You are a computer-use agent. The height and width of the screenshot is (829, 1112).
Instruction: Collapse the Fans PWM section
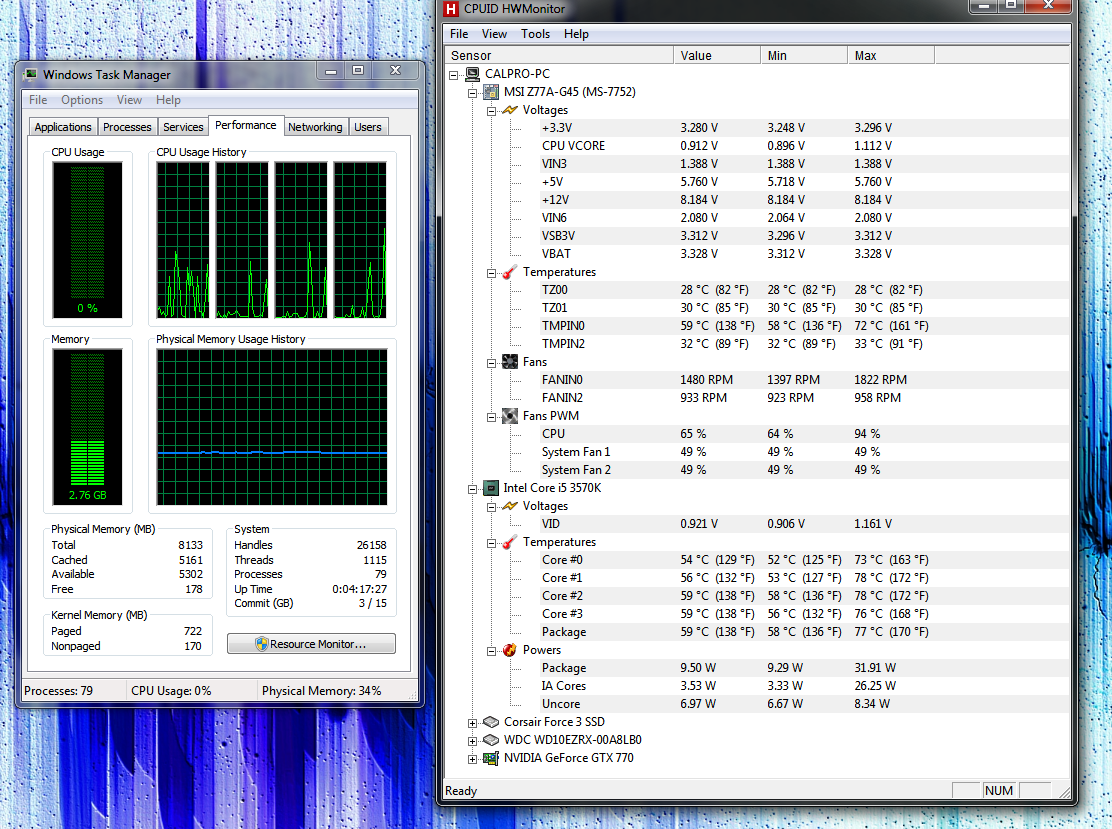click(x=491, y=418)
